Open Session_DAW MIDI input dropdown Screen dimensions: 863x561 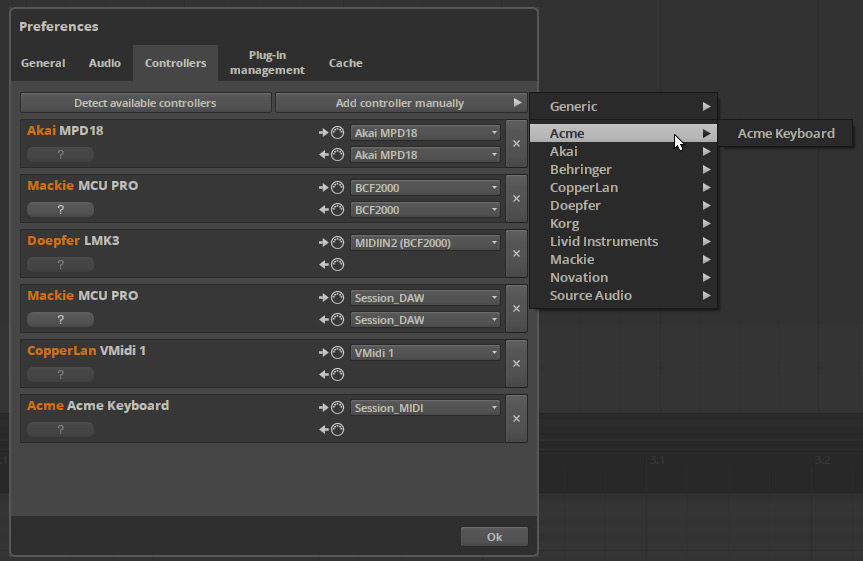click(x=425, y=298)
